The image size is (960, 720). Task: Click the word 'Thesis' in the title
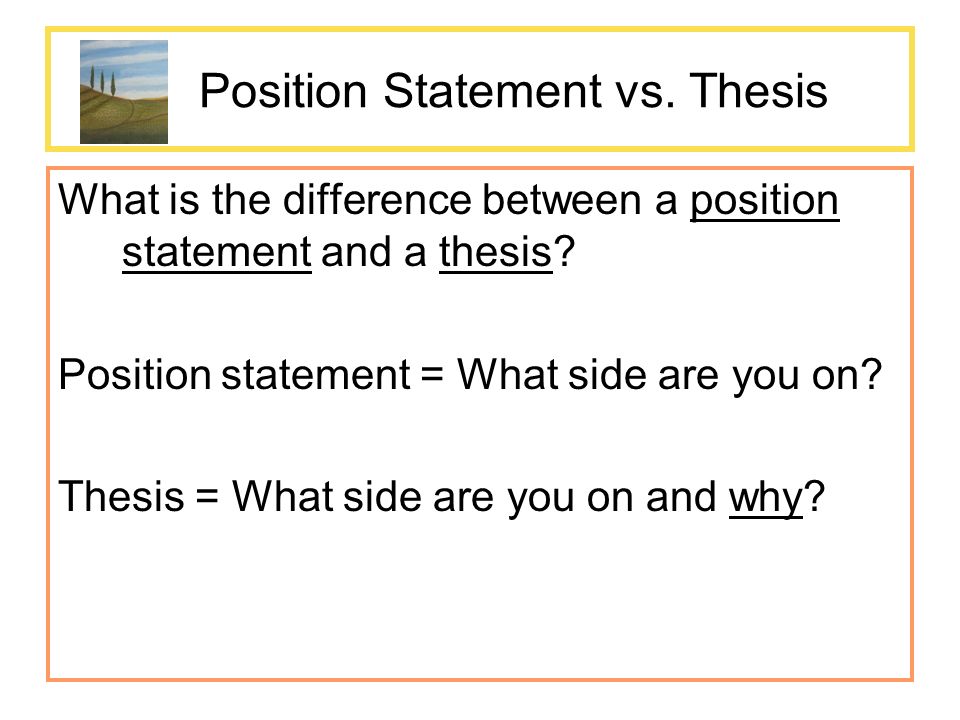click(758, 91)
